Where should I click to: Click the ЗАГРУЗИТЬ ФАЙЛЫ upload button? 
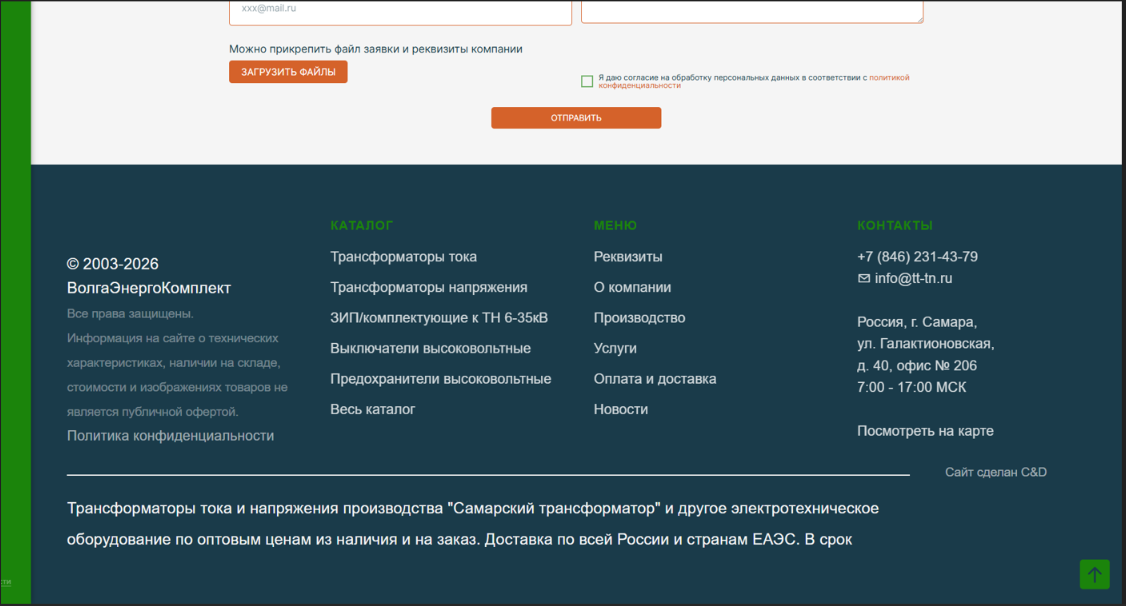(x=288, y=72)
